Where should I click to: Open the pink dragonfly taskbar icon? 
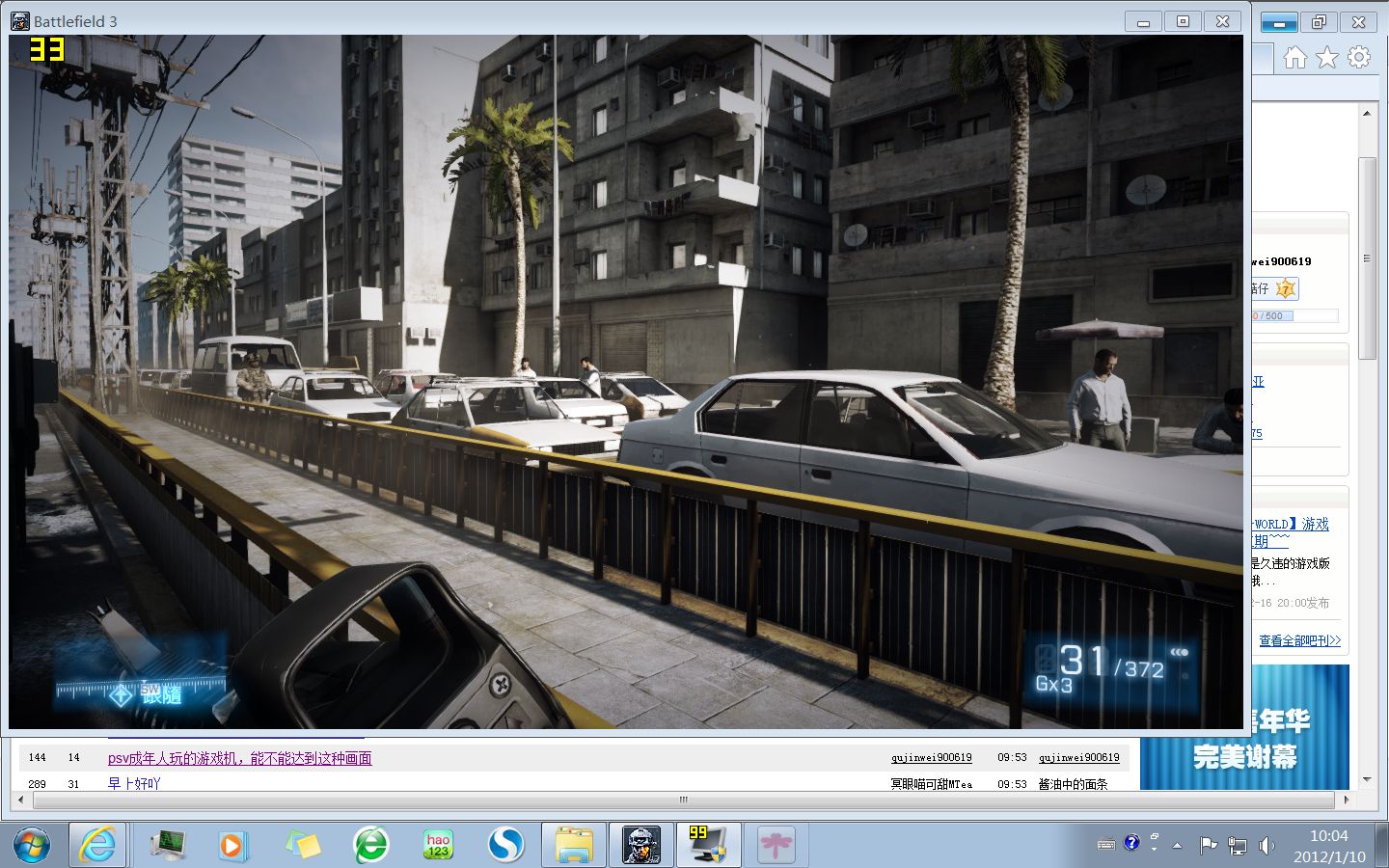pos(776,845)
